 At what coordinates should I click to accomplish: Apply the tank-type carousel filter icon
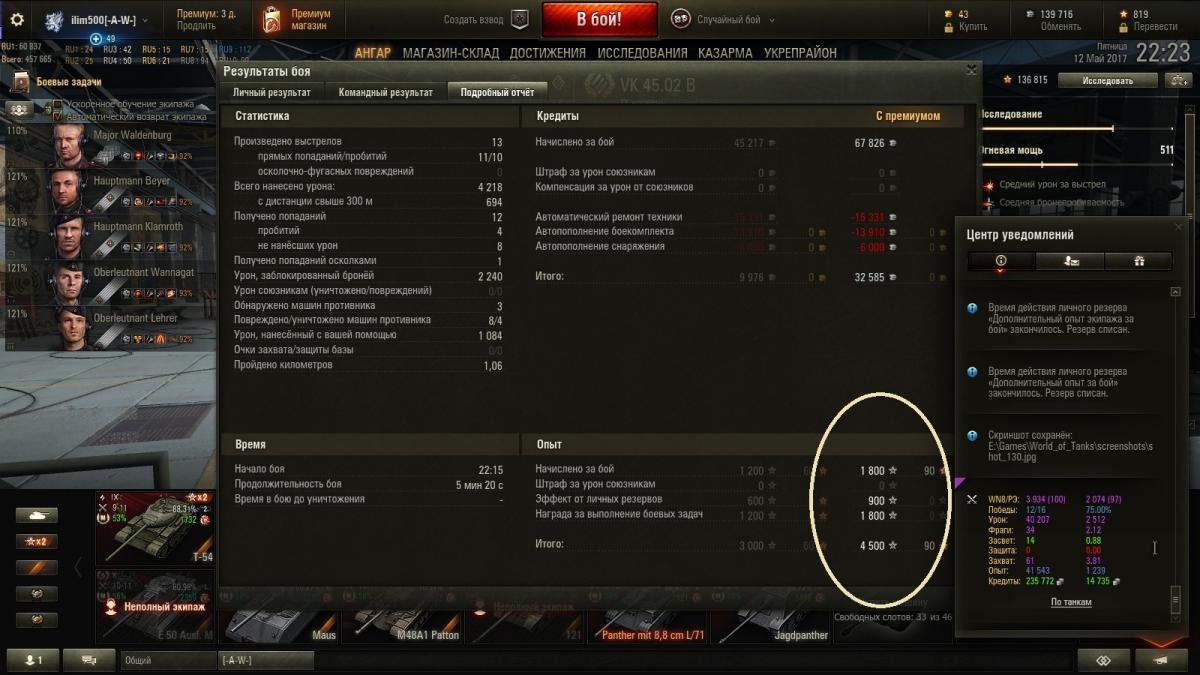(x=36, y=515)
